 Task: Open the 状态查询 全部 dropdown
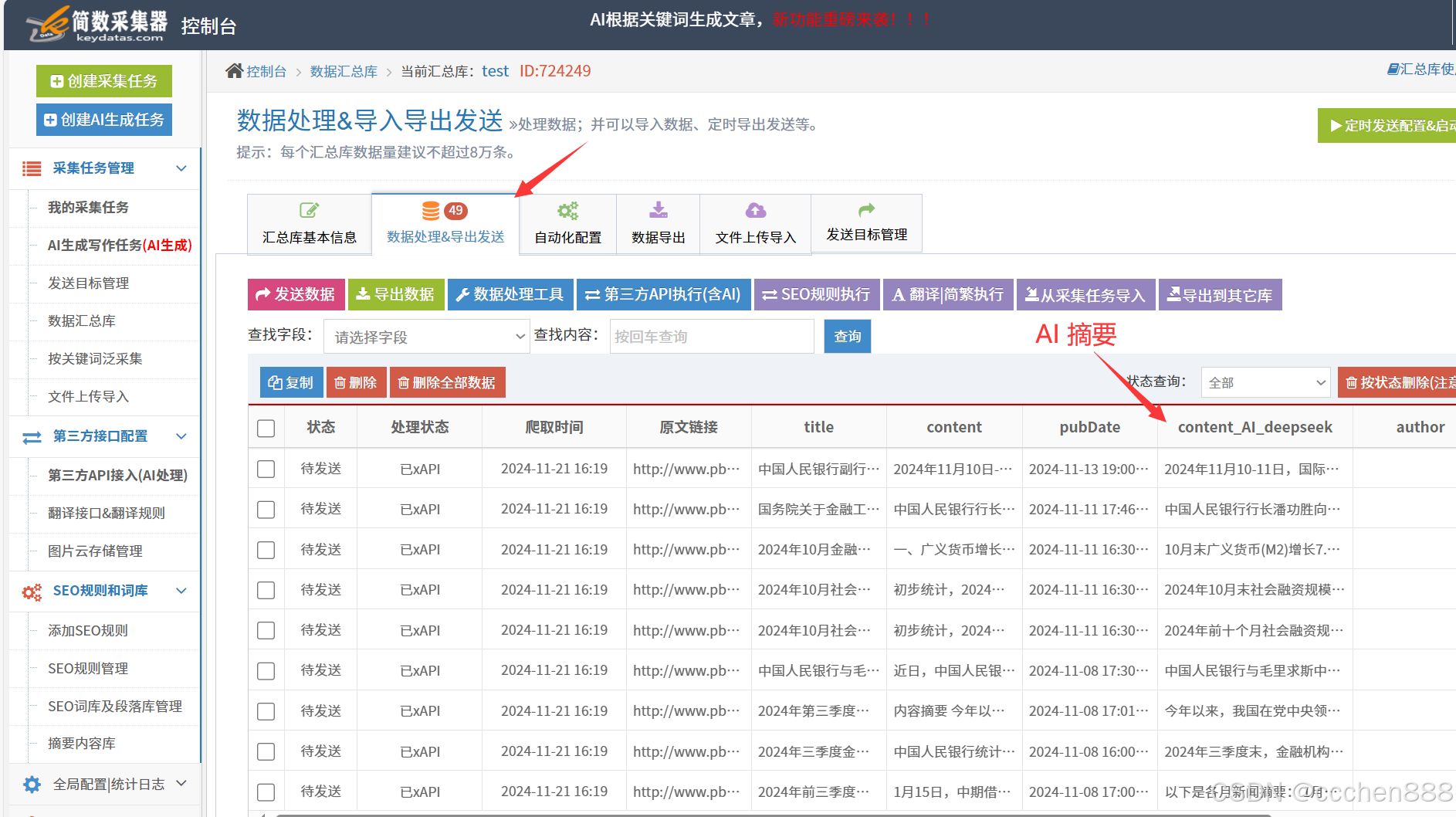pyautogui.click(x=1265, y=382)
